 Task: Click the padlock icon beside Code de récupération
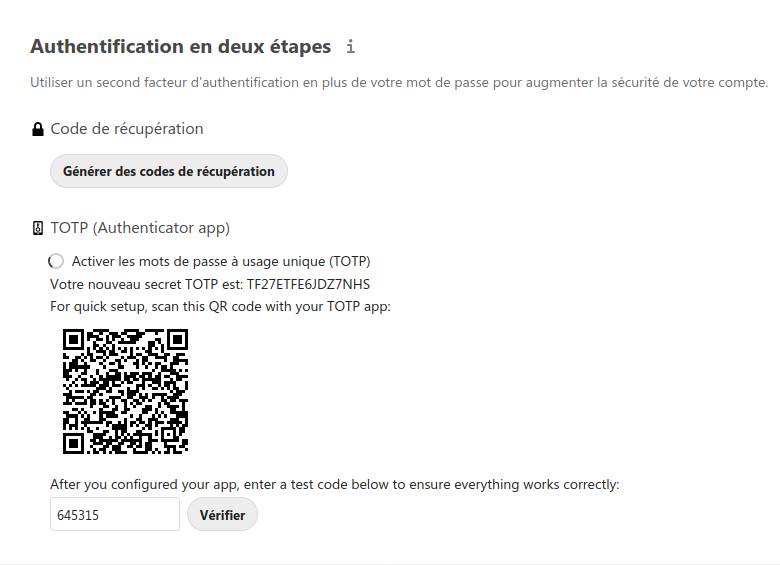pyautogui.click(x=38, y=129)
